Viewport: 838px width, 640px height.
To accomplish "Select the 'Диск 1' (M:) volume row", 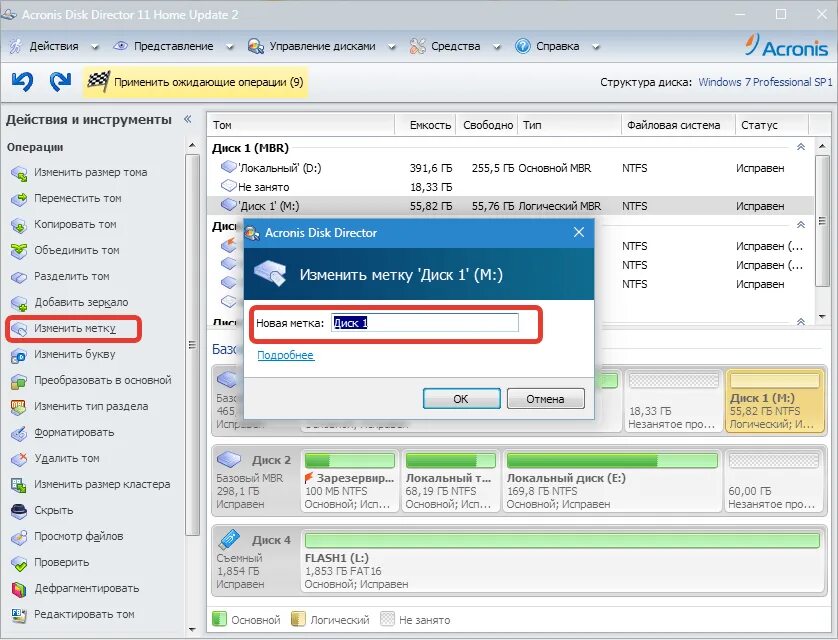I will tap(510, 206).
